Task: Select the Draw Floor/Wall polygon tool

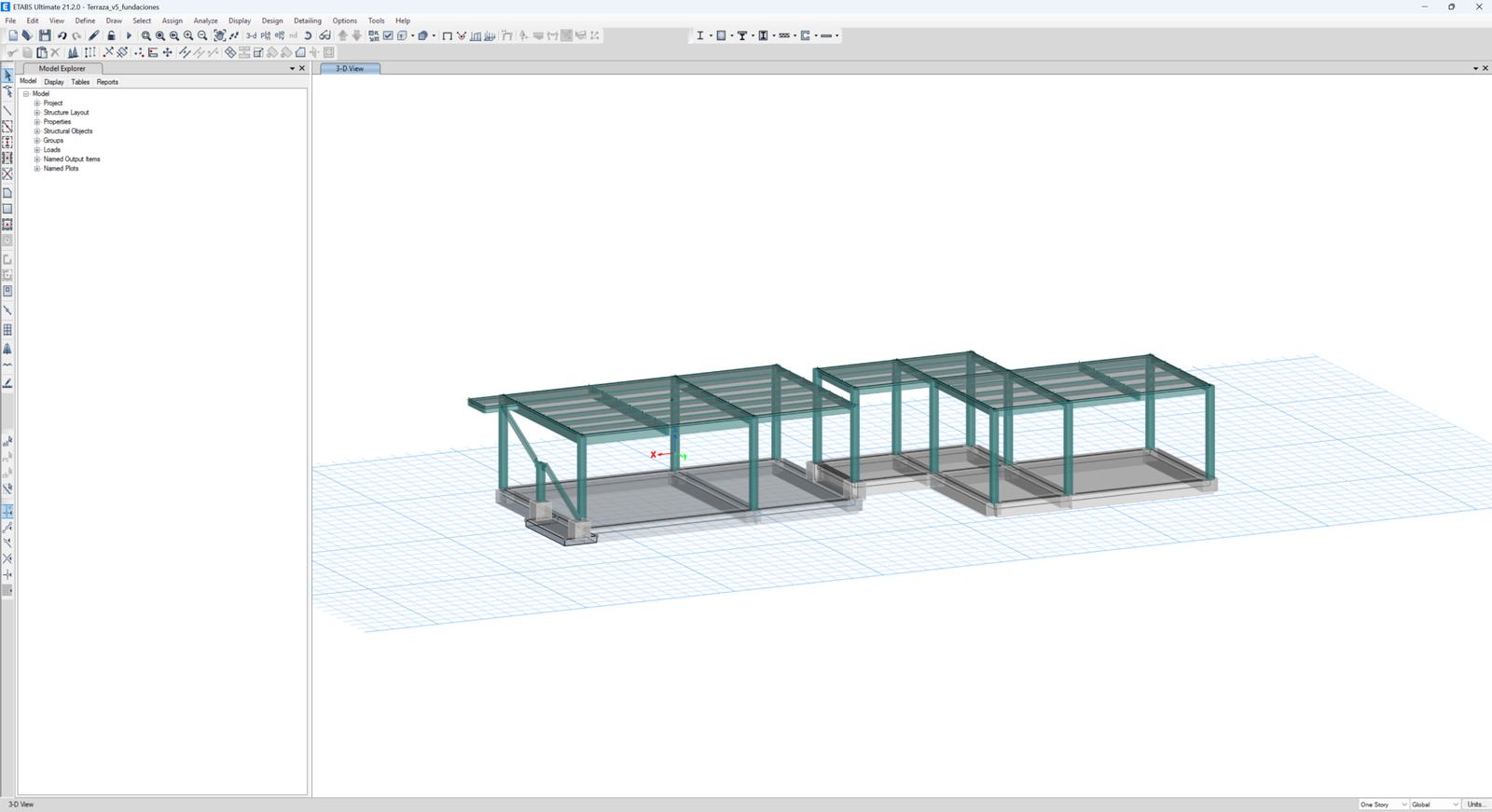Action: [7, 193]
